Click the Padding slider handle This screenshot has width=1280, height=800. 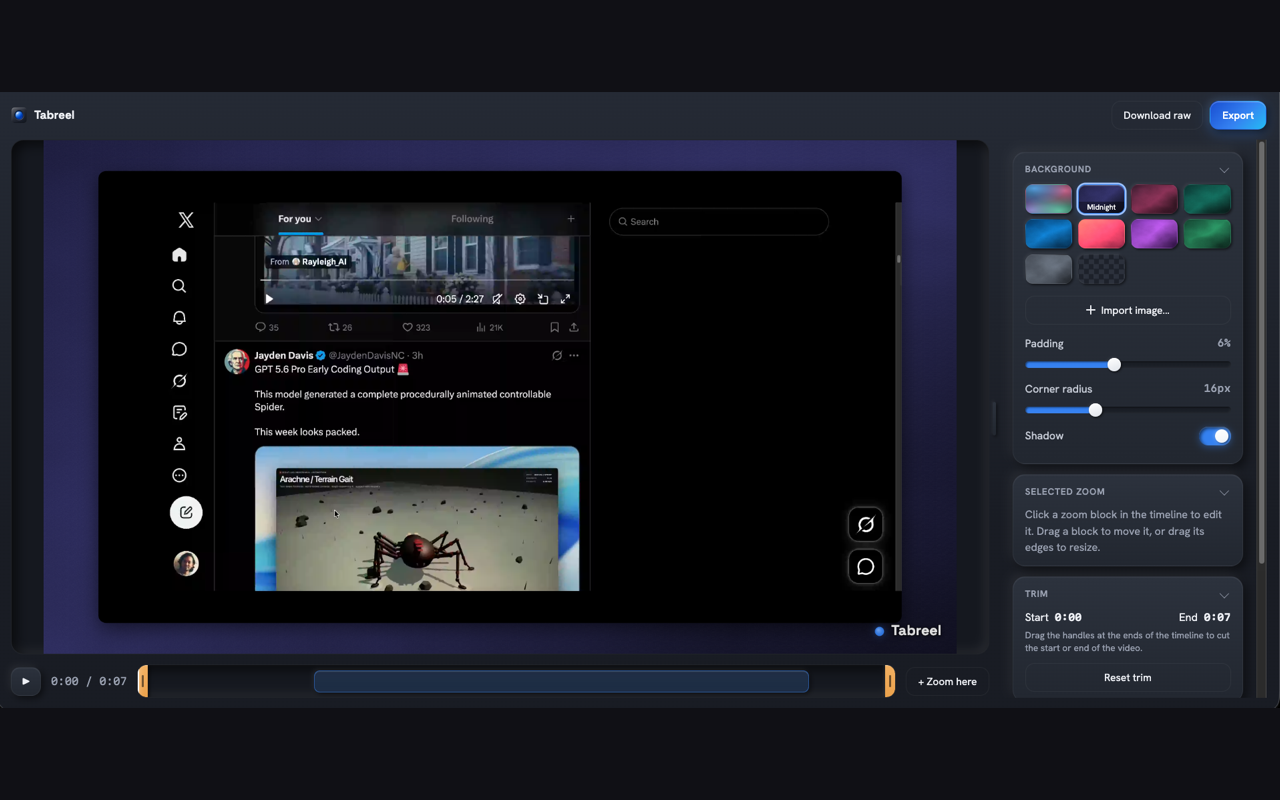pos(1114,365)
